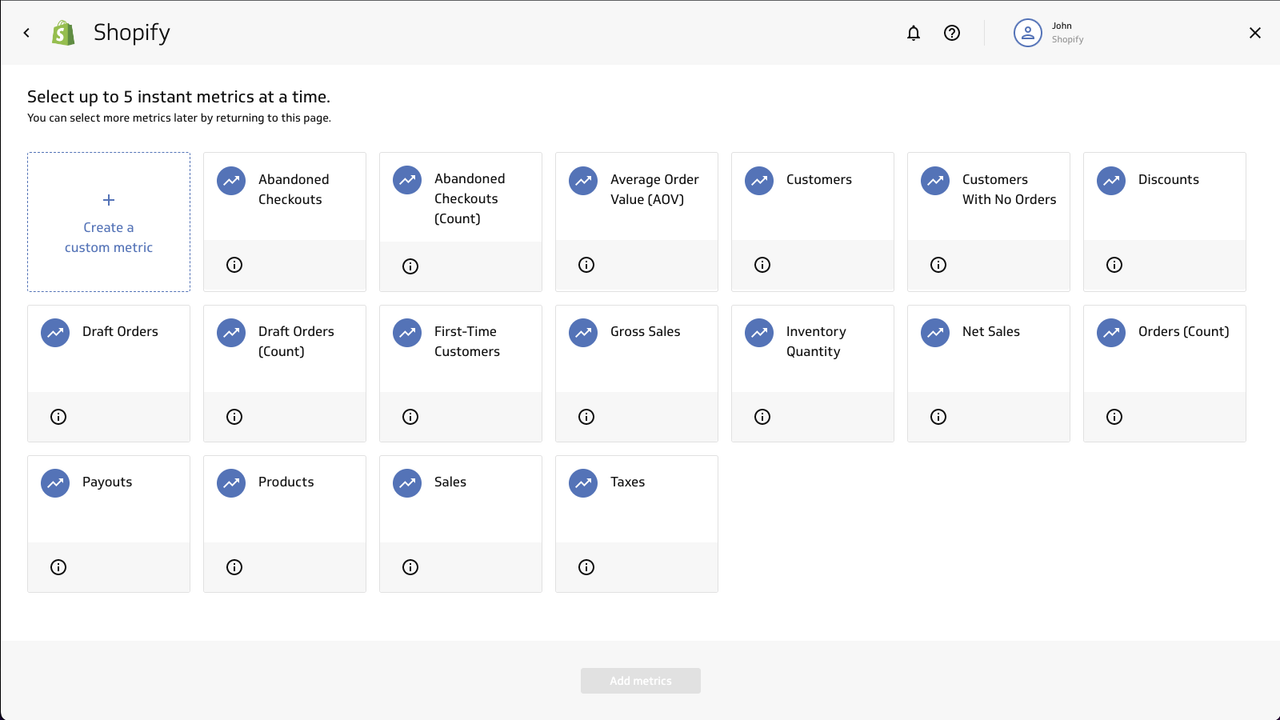The image size is (1280, 720).
Task: Click Create a custom metric
Action: click(108, 222)
